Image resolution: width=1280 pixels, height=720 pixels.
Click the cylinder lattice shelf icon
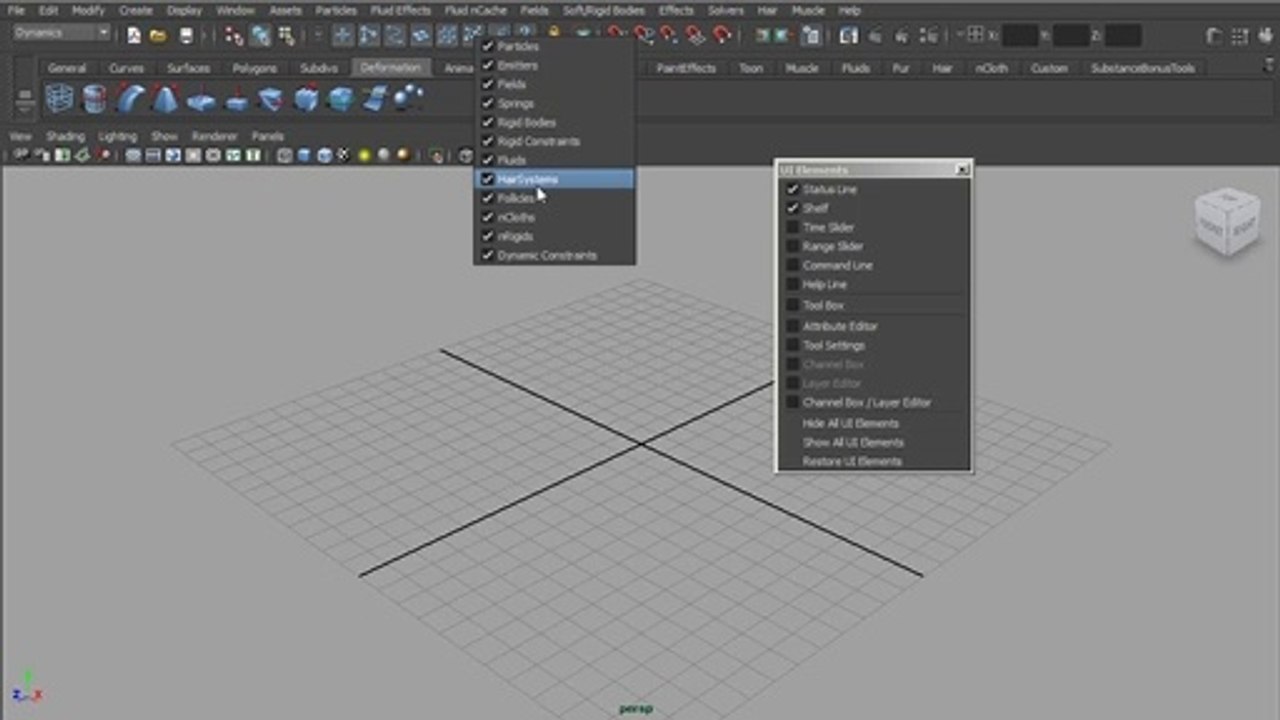coord(94,99)
